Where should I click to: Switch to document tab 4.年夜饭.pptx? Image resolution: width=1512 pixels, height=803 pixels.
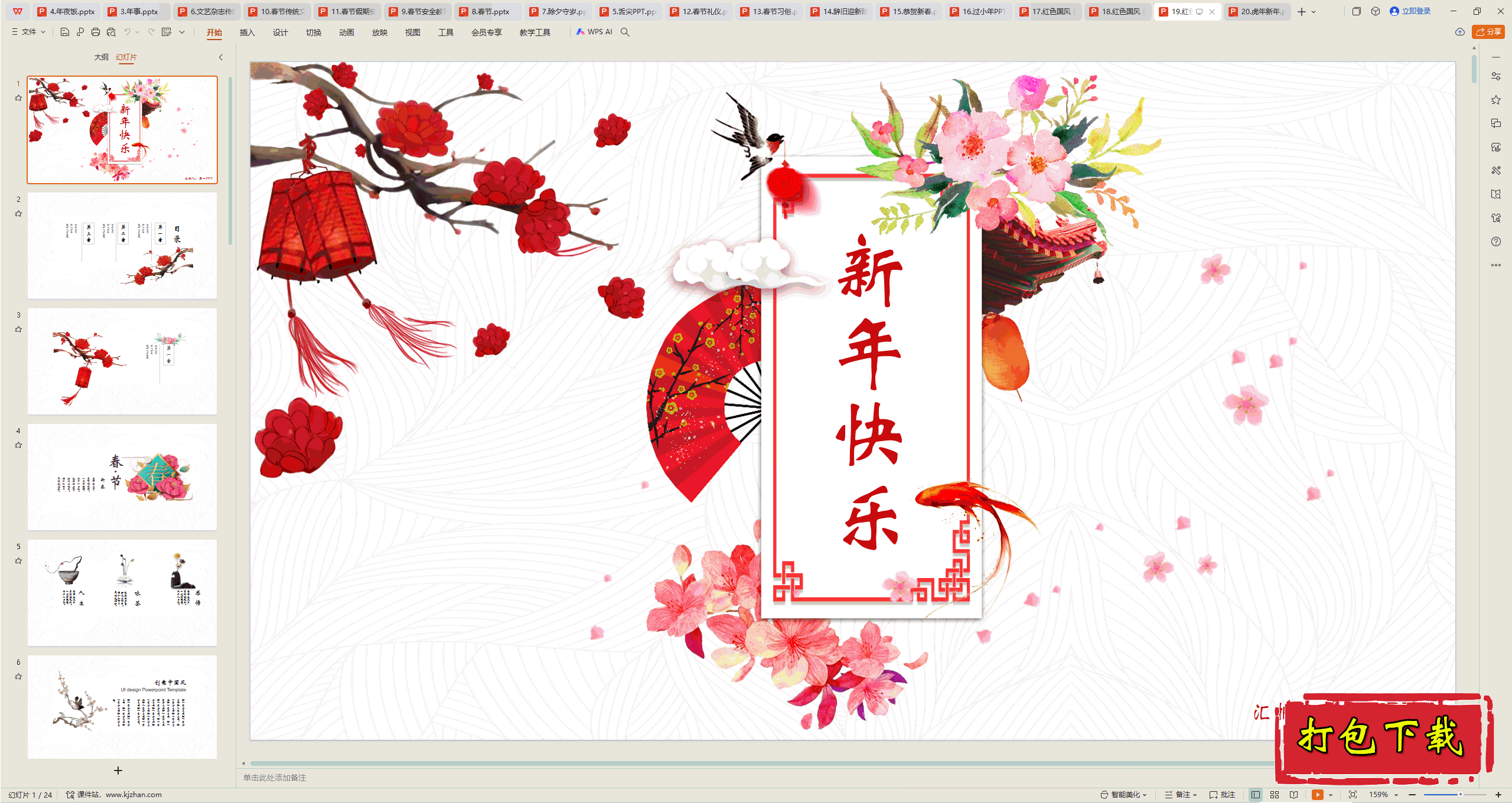pos(66,11)
